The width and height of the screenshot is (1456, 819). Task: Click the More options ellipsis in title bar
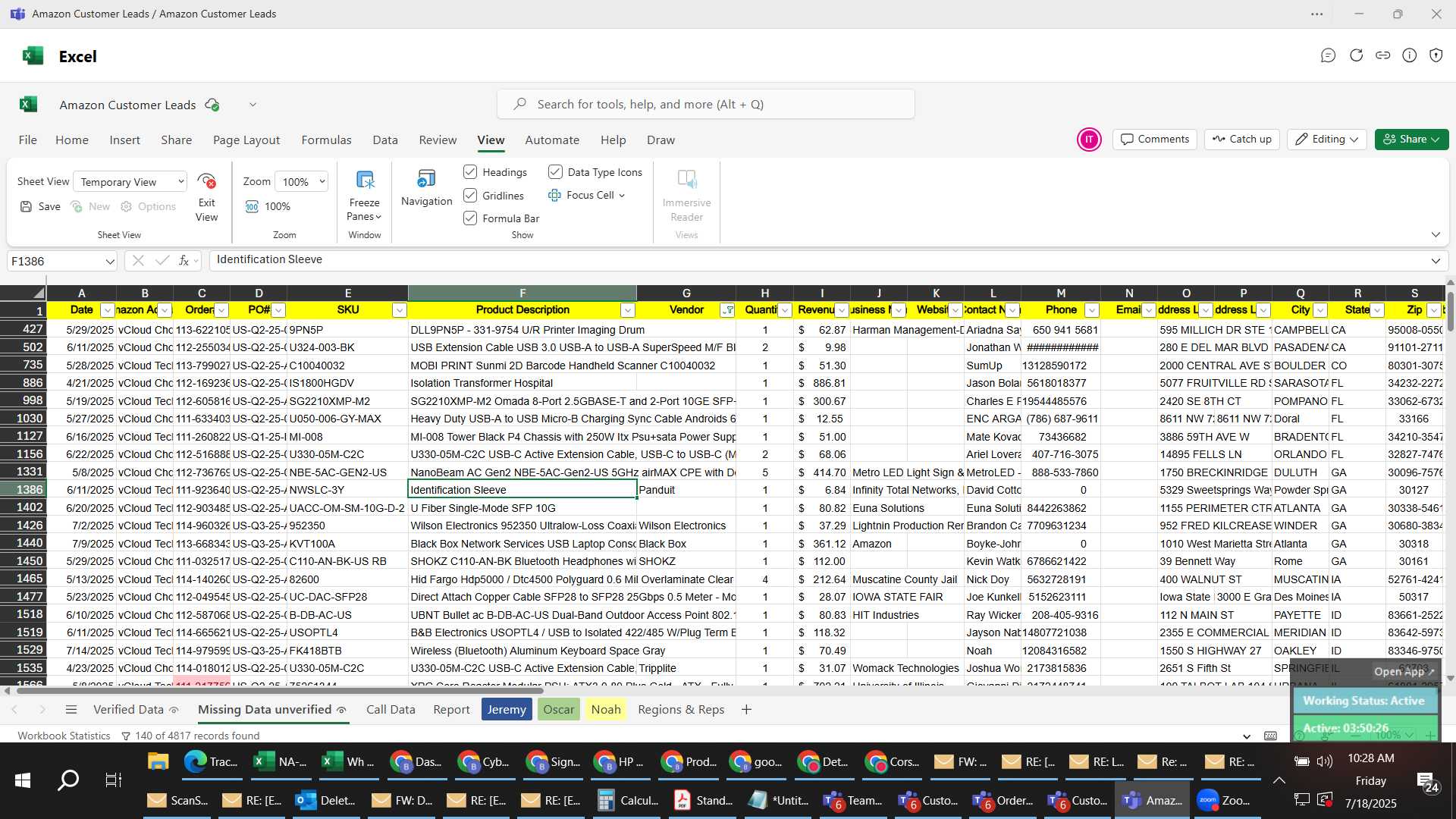pyautogui.click(x=1316, y=14)
